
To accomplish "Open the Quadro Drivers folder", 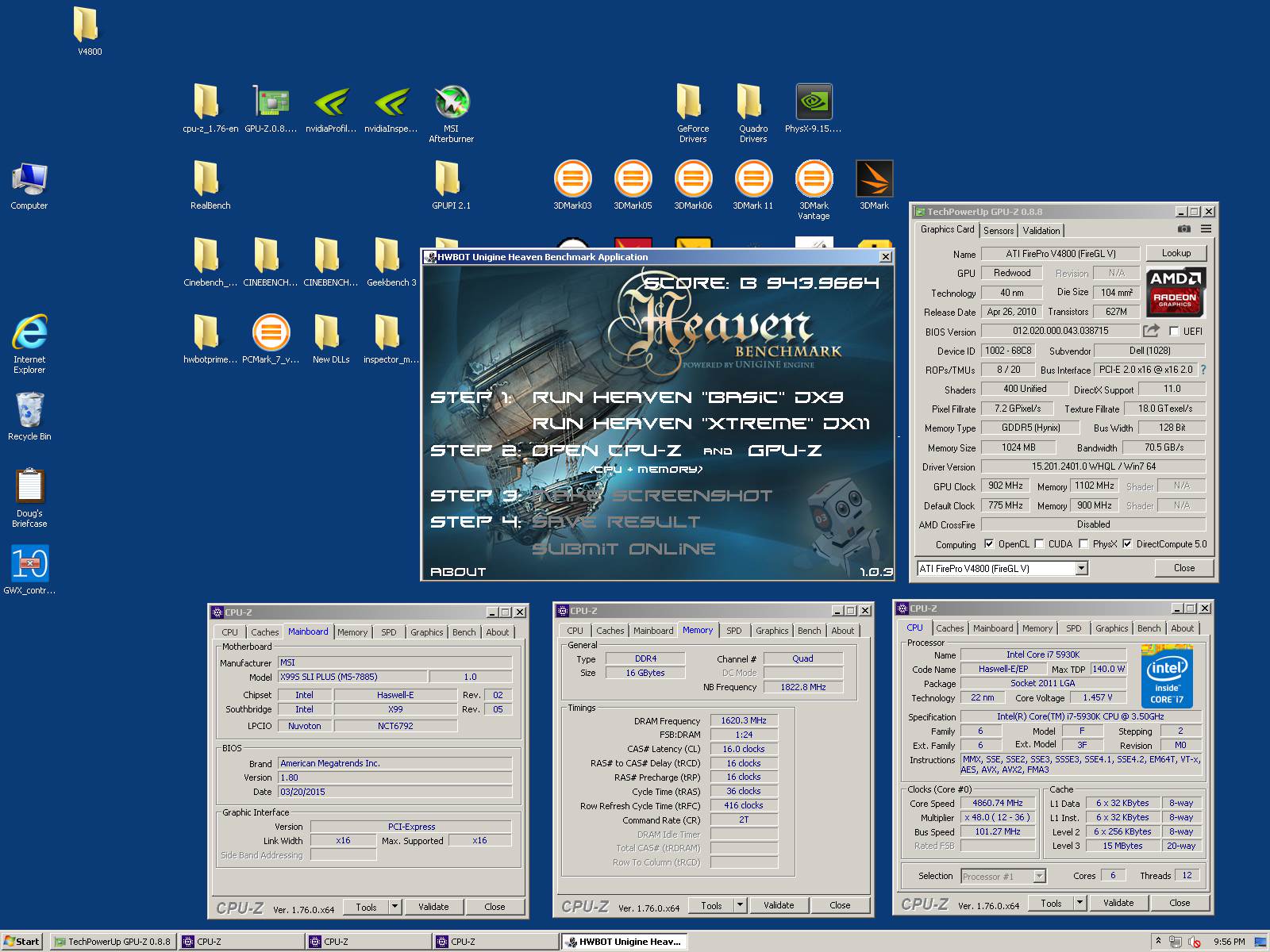I will 753,113.
